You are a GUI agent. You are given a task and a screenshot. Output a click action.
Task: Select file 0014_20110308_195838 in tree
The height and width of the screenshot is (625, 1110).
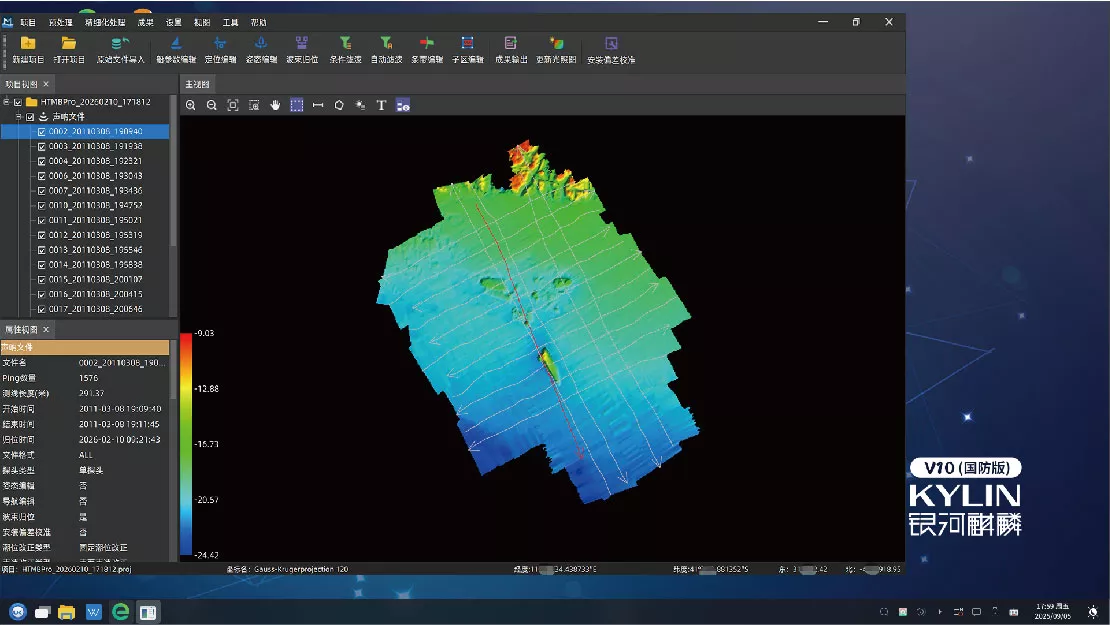click(96, 265)
